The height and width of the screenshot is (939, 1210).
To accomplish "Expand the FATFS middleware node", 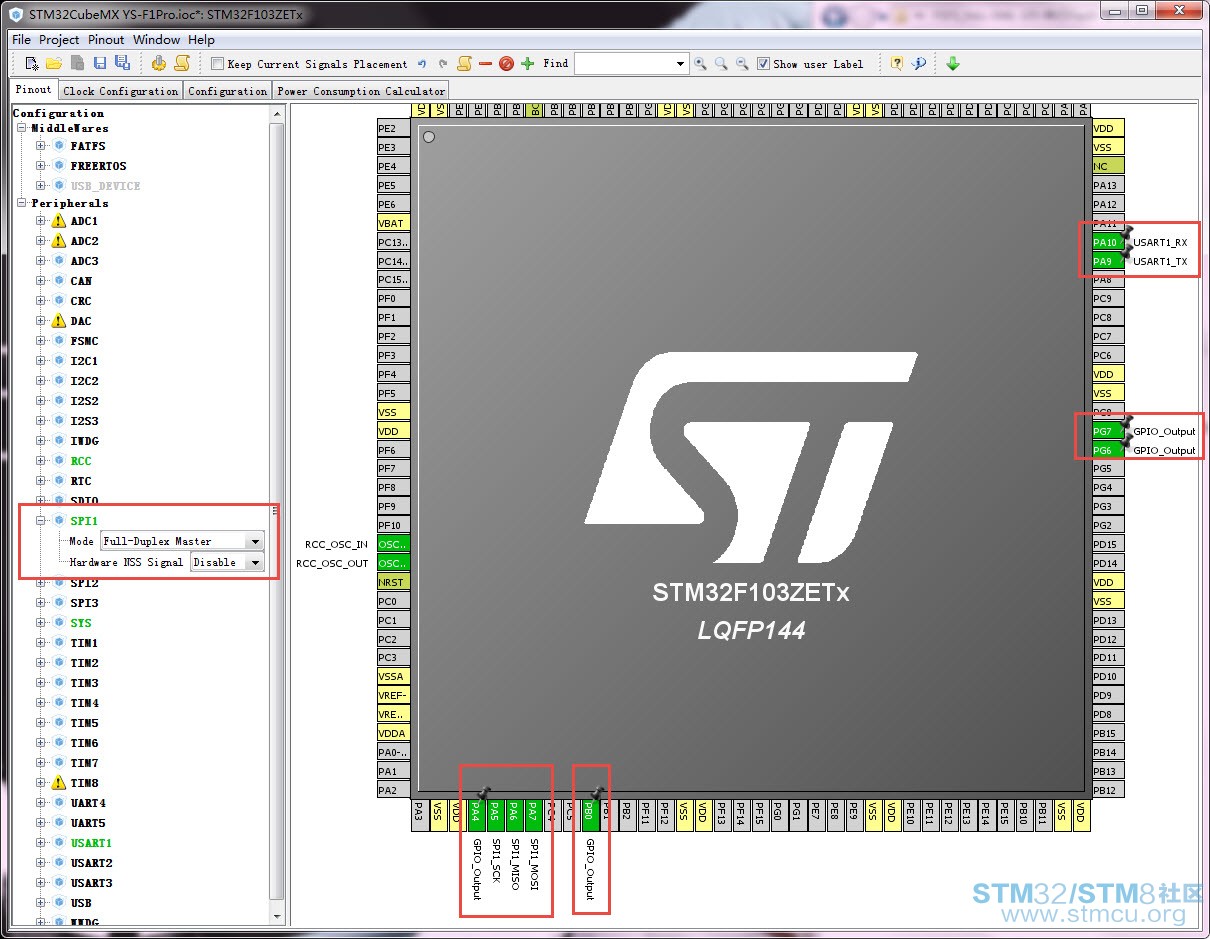I will click(x=41, y=146).
